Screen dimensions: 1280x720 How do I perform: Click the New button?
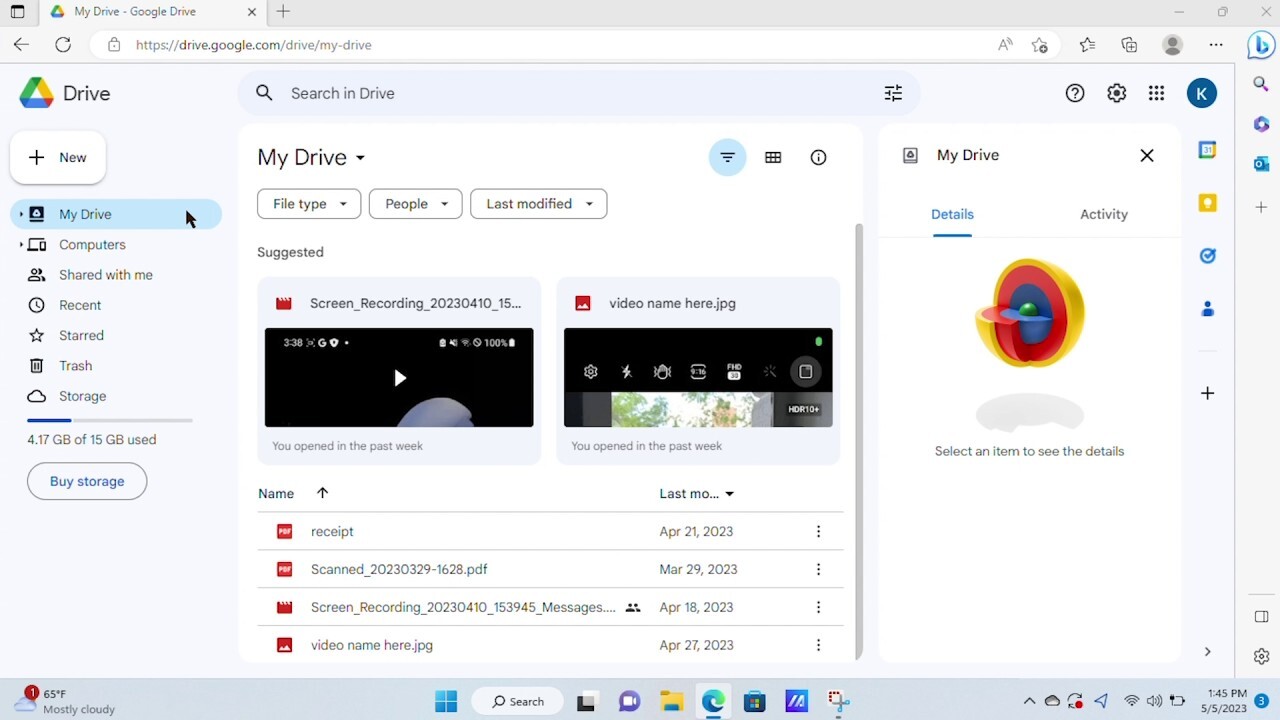57,157
